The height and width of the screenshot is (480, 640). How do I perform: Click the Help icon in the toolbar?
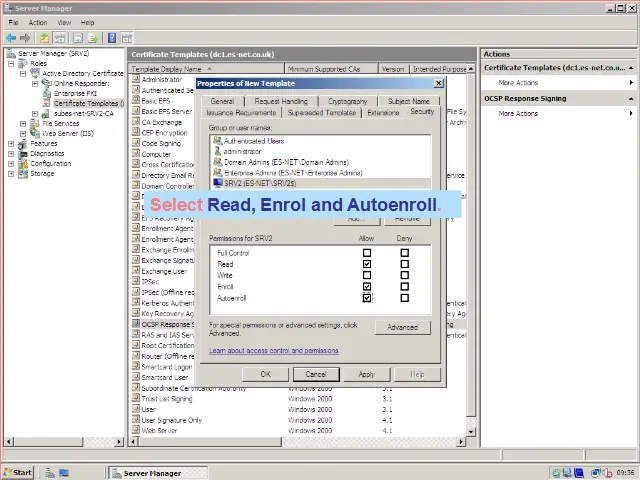112,38
